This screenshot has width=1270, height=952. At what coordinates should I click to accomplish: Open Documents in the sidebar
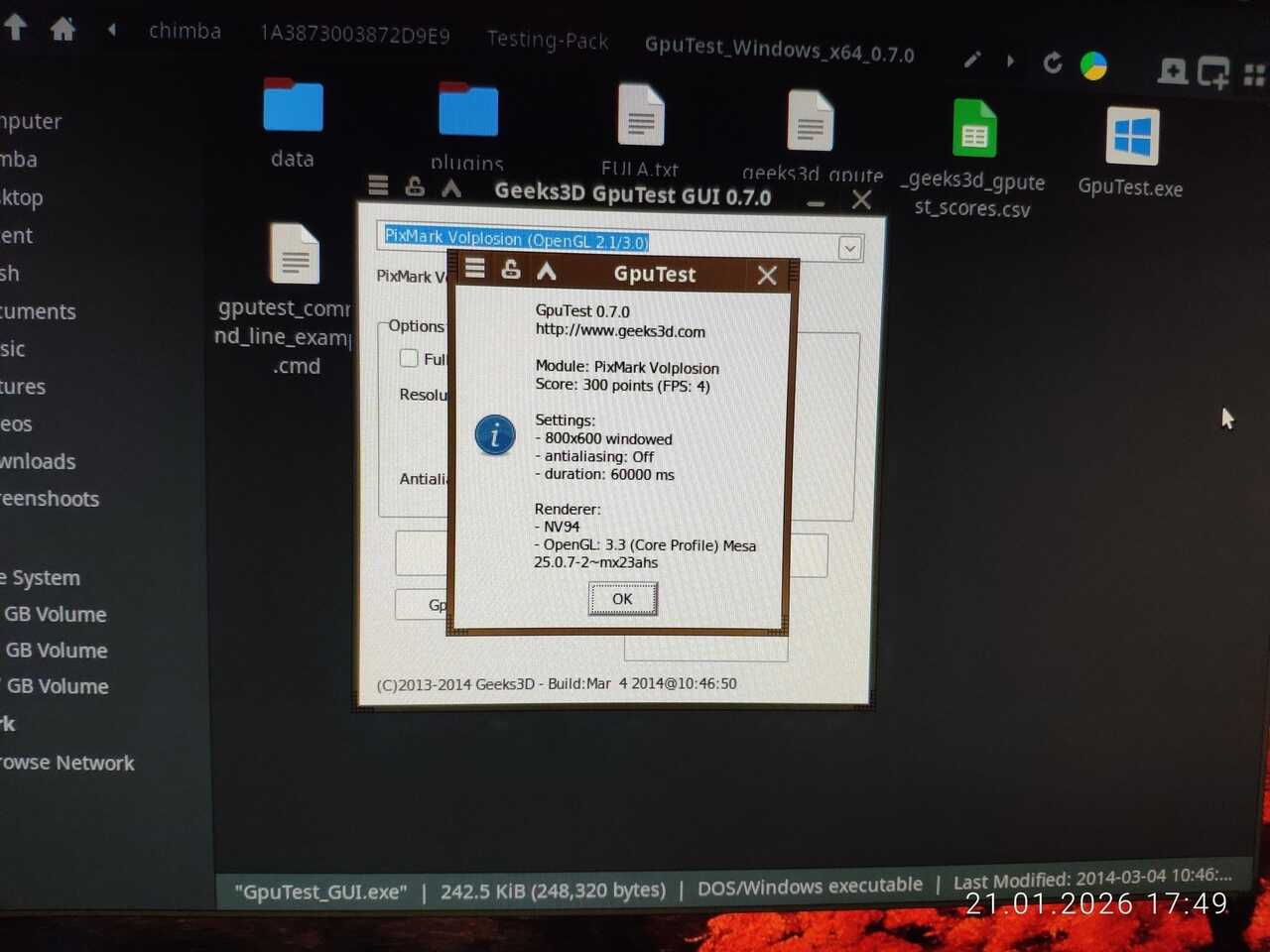click(38, 311)
